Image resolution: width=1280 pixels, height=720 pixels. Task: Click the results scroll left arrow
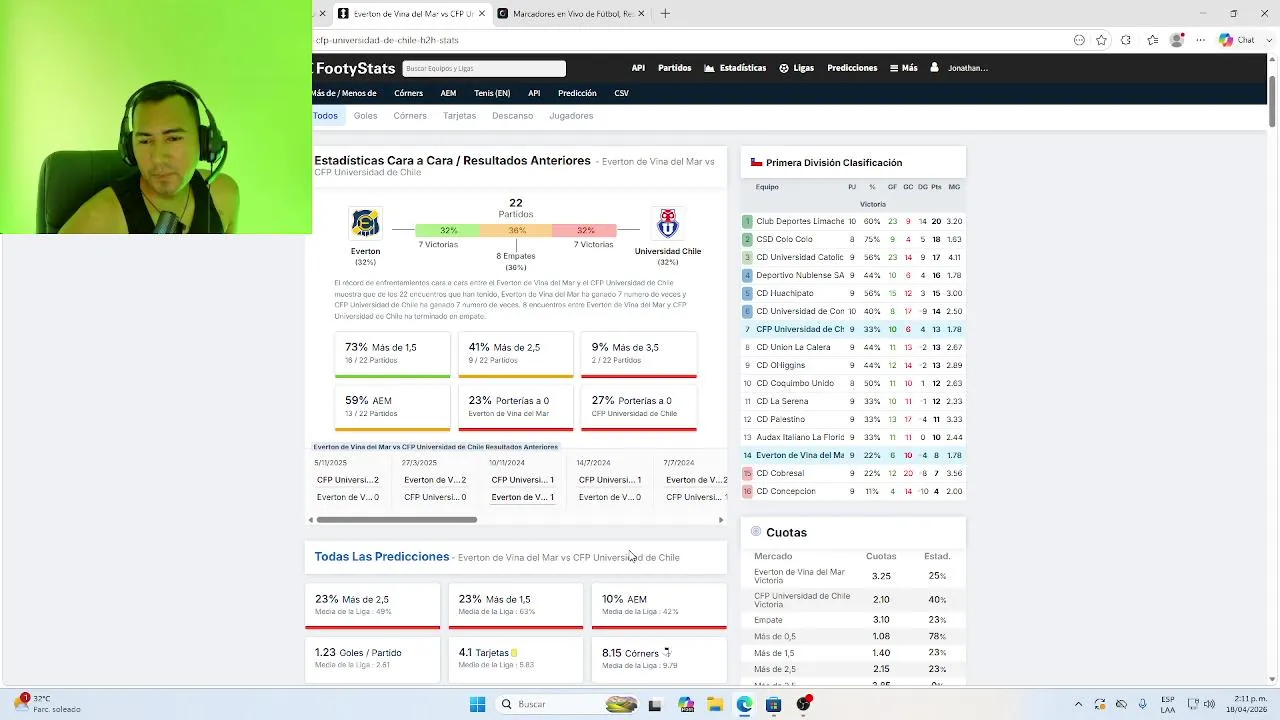point(311,520)
